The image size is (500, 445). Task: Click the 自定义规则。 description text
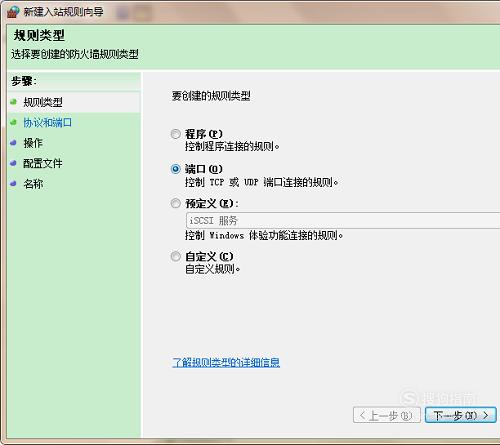point(213,269)
